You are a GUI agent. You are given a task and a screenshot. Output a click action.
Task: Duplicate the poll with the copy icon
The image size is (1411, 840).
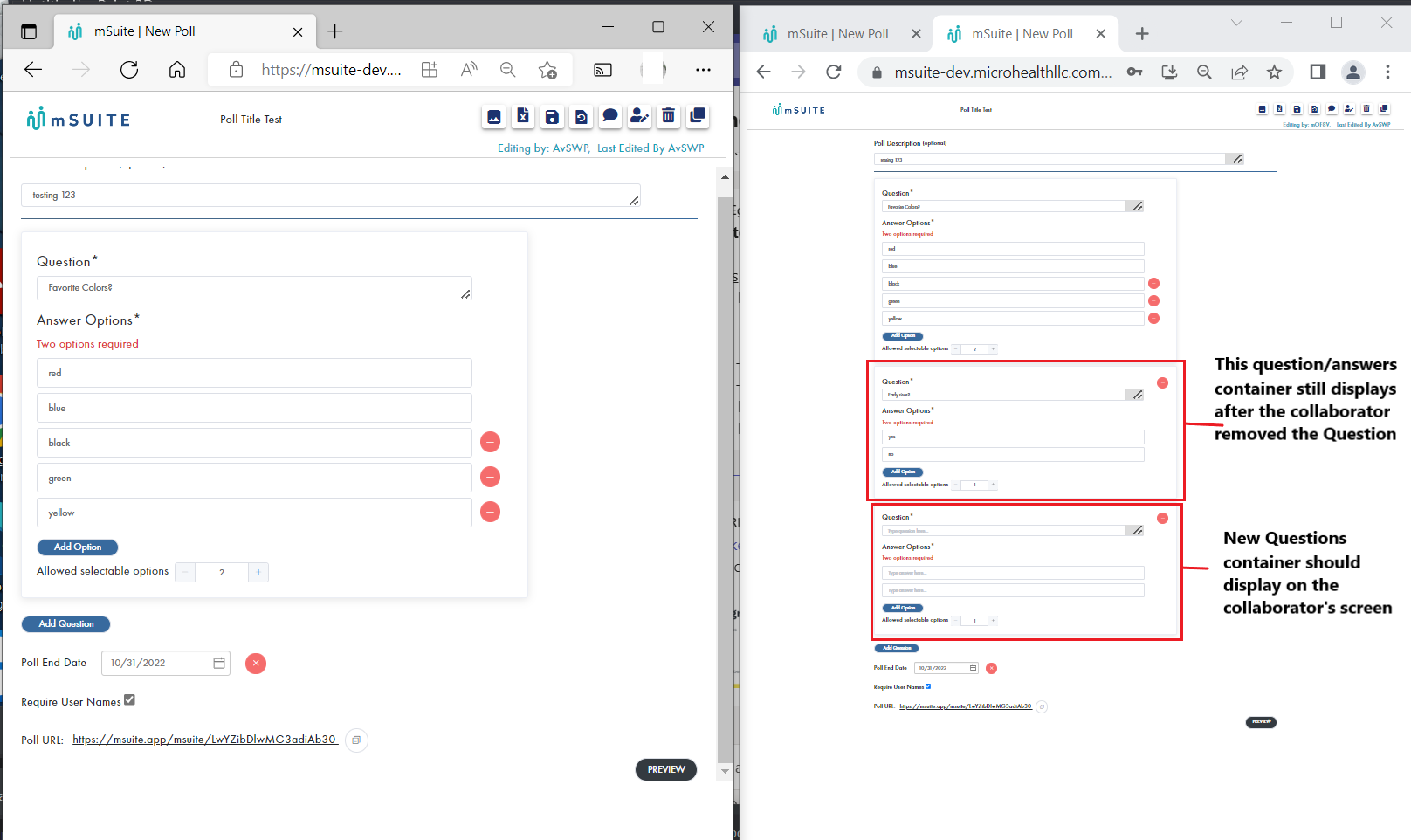[x=698, y=116]
